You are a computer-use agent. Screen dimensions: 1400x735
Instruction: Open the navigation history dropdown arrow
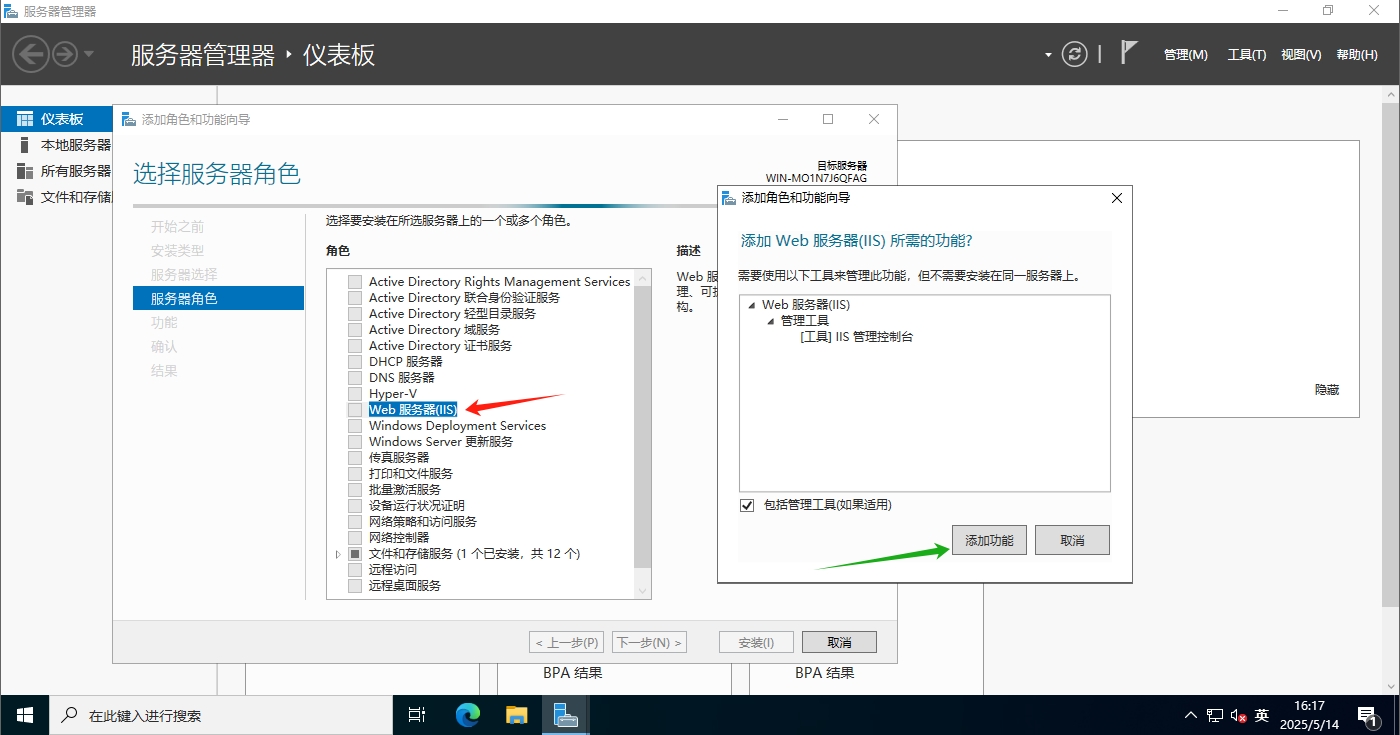[x=89, y=54]
